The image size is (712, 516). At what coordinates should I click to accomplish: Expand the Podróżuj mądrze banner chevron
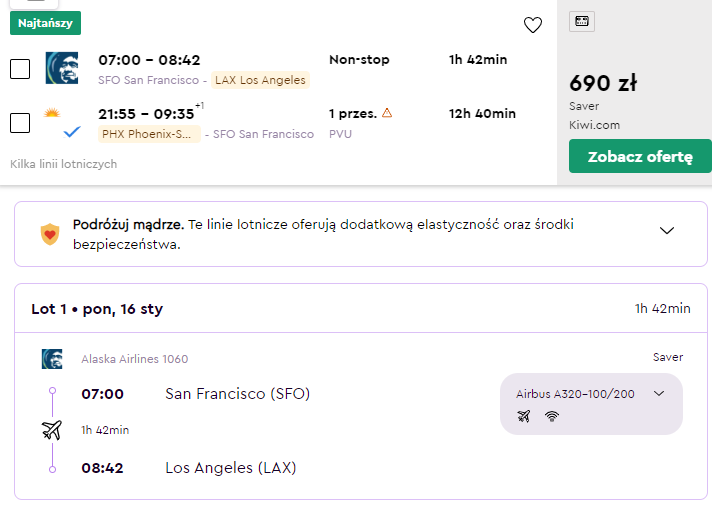(667, 230)
